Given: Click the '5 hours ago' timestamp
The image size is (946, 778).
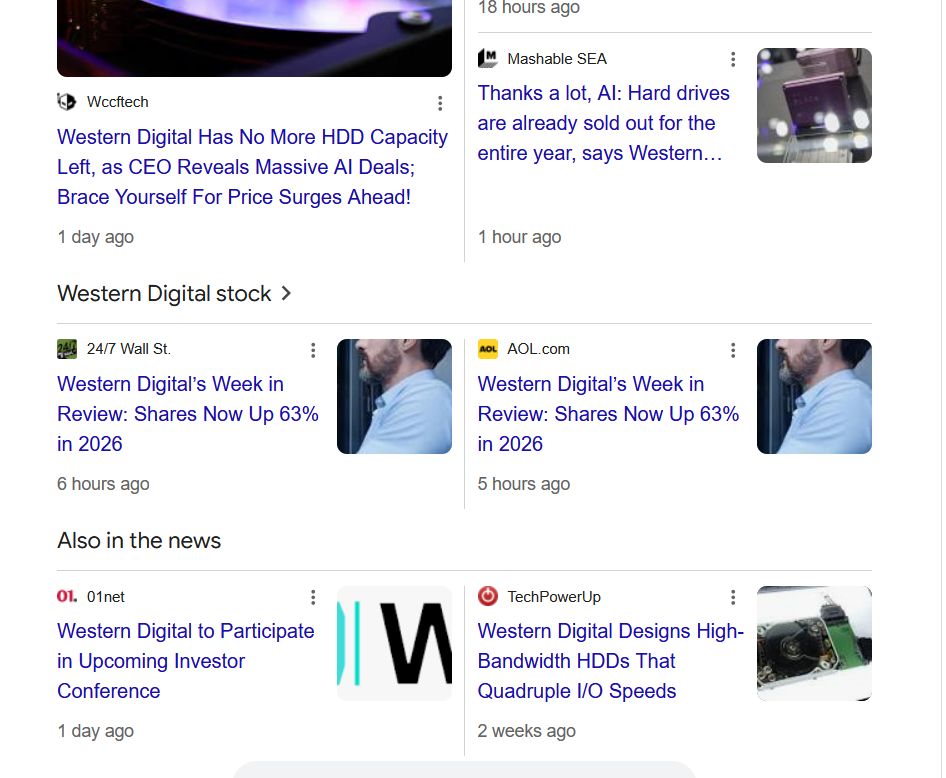Looking at the screenshot, I should (524, 484).
